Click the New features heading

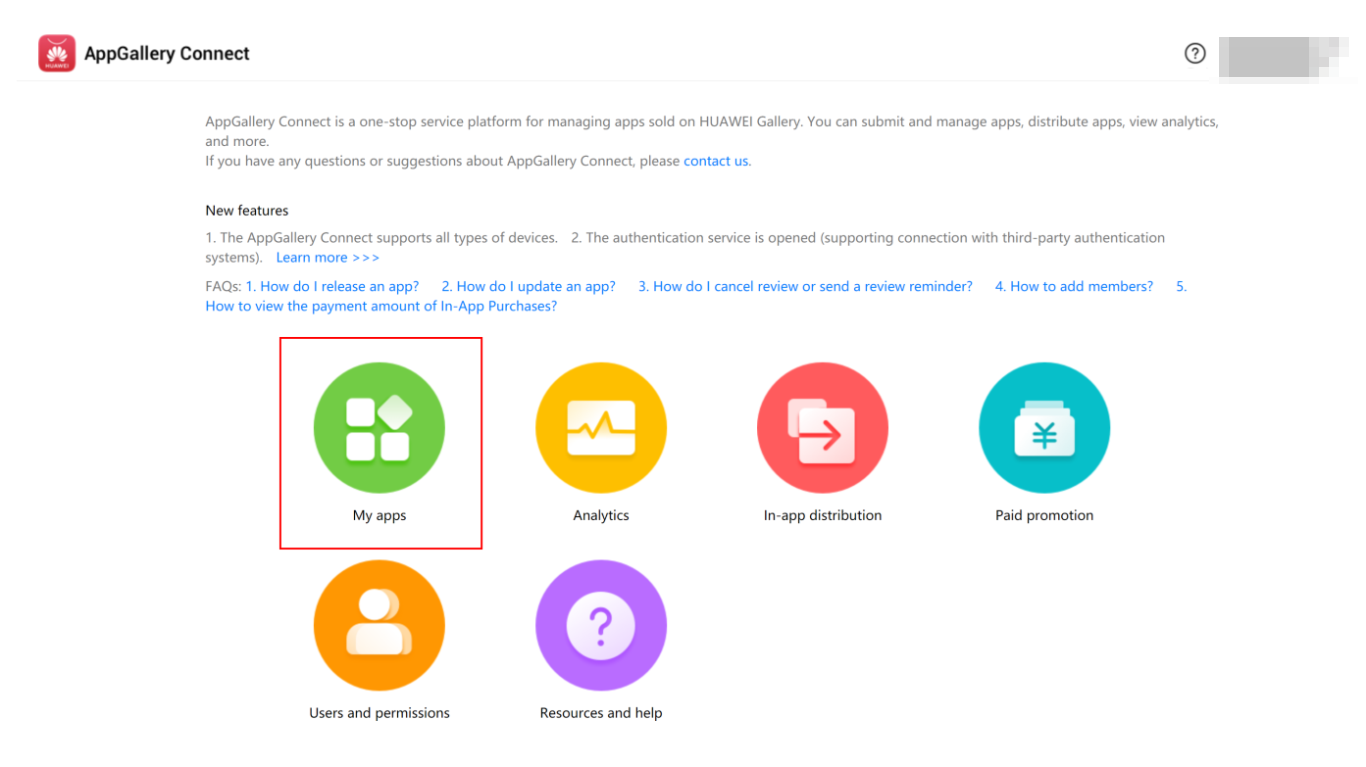click(x=247, y=211)
